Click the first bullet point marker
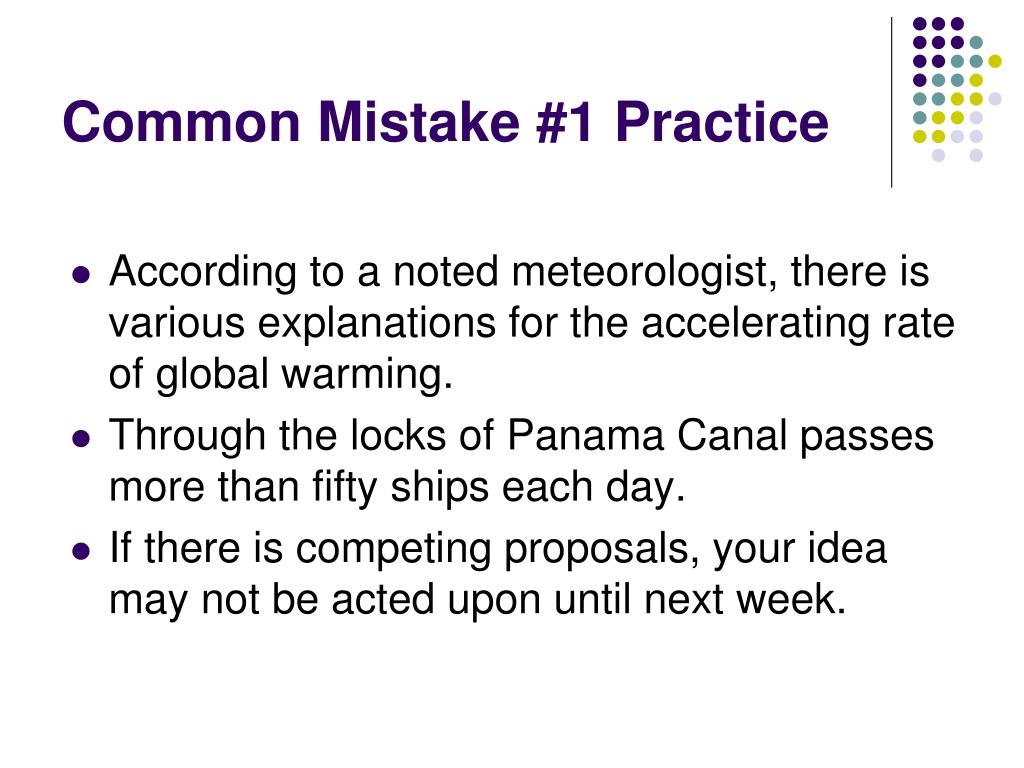The width and height of the screenshot is (1024, 768). (81, 274)
